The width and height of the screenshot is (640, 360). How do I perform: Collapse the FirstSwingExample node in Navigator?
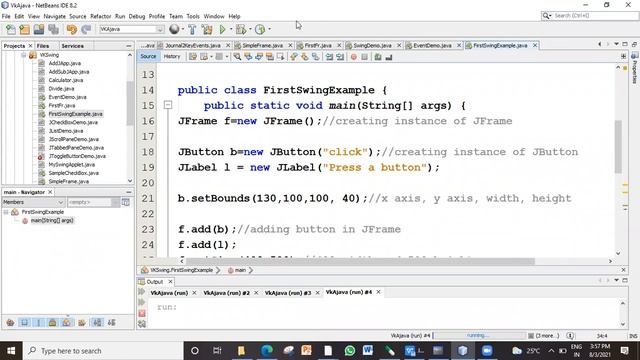(6, 212)
